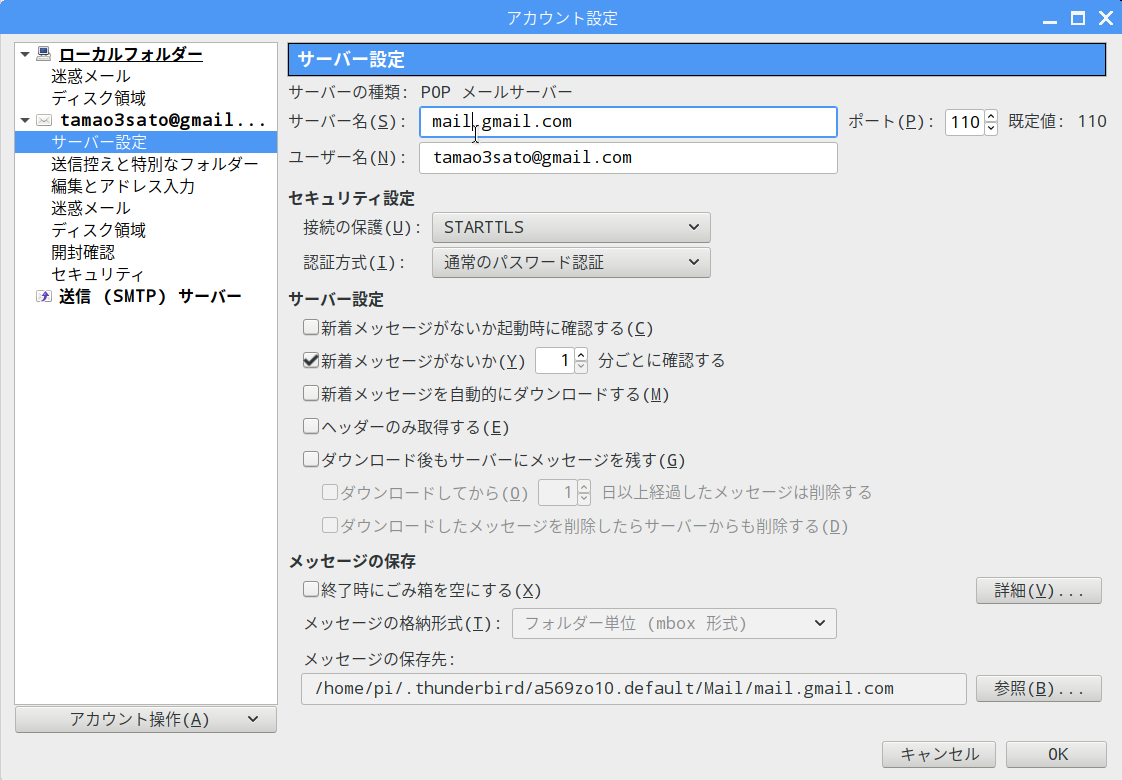Viewport: 1122px width, 780px height.
Task: Select ローカルフォルダー in the account tree
Action: coord(130,54)
